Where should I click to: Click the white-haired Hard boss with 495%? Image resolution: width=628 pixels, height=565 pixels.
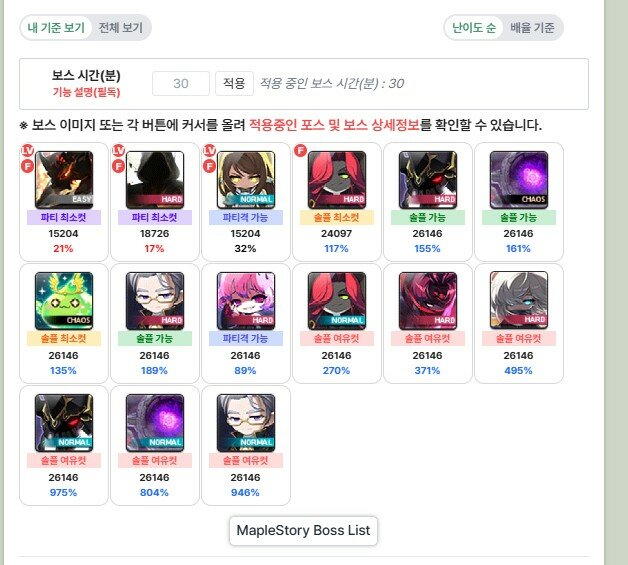519,301
